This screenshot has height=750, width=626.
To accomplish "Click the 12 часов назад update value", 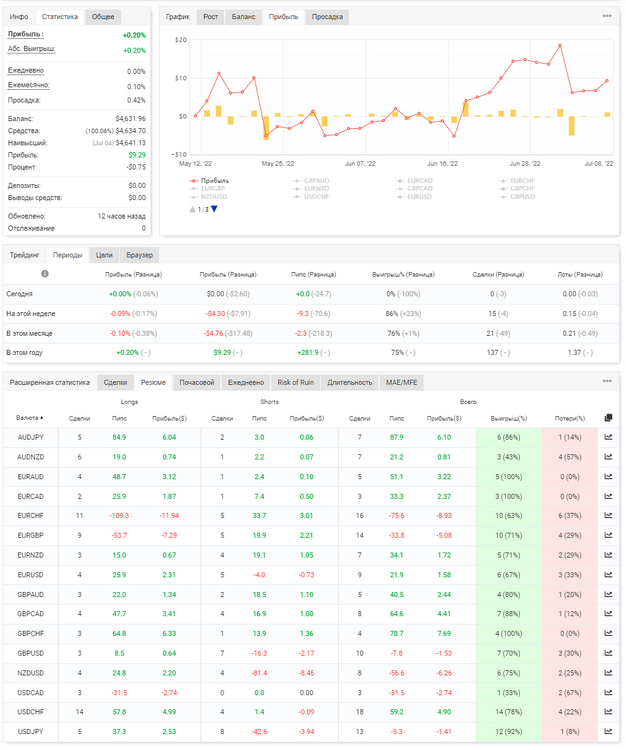I will pos(121,216).
